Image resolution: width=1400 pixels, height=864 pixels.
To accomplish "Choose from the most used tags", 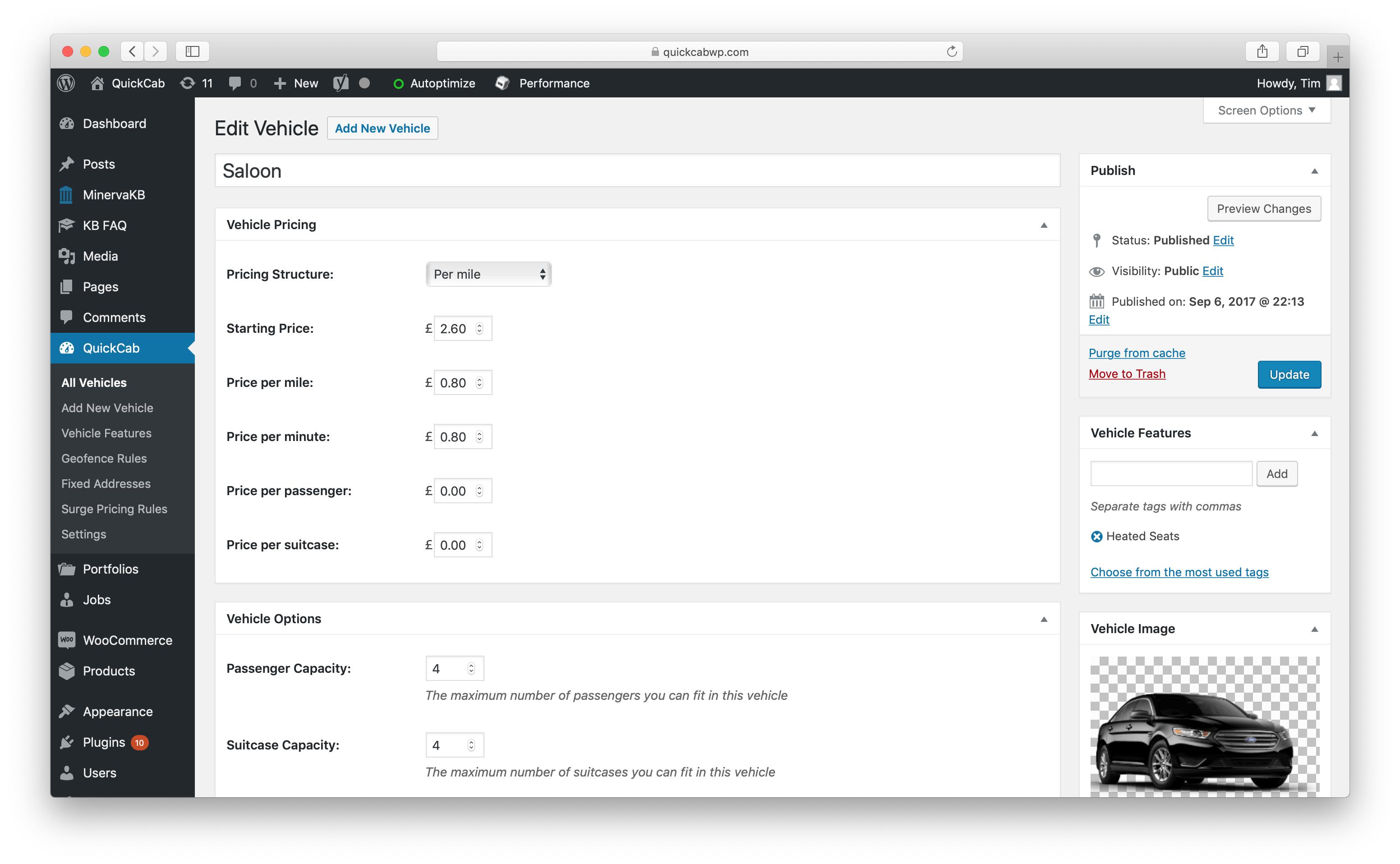I will point(1179,571).
